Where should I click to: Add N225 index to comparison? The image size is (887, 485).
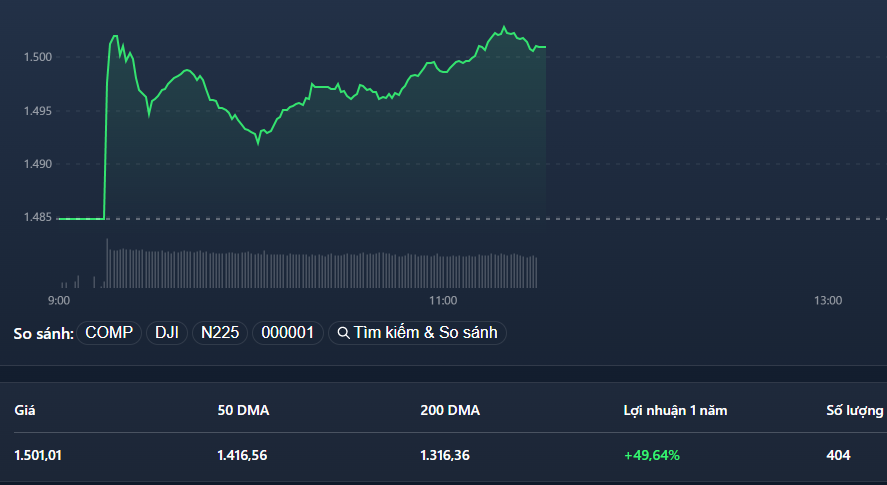point(220,333)
